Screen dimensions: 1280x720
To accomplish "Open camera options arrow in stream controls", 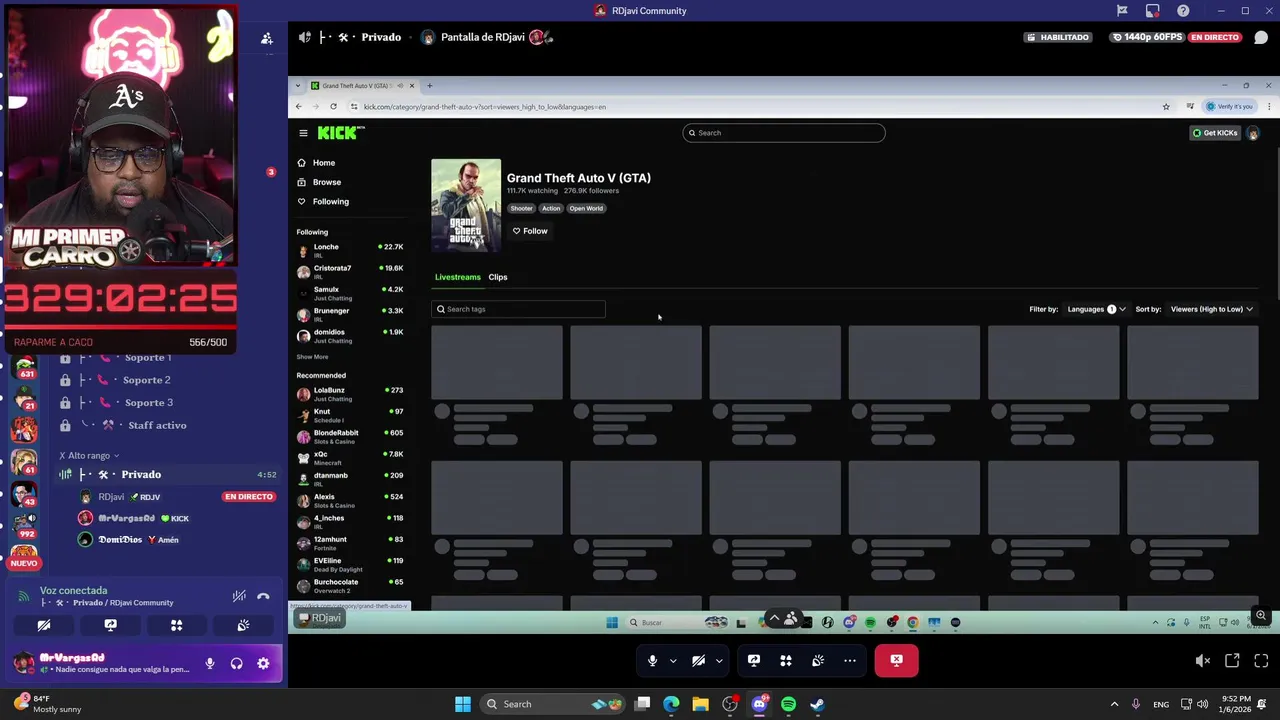I will point(719,661).
